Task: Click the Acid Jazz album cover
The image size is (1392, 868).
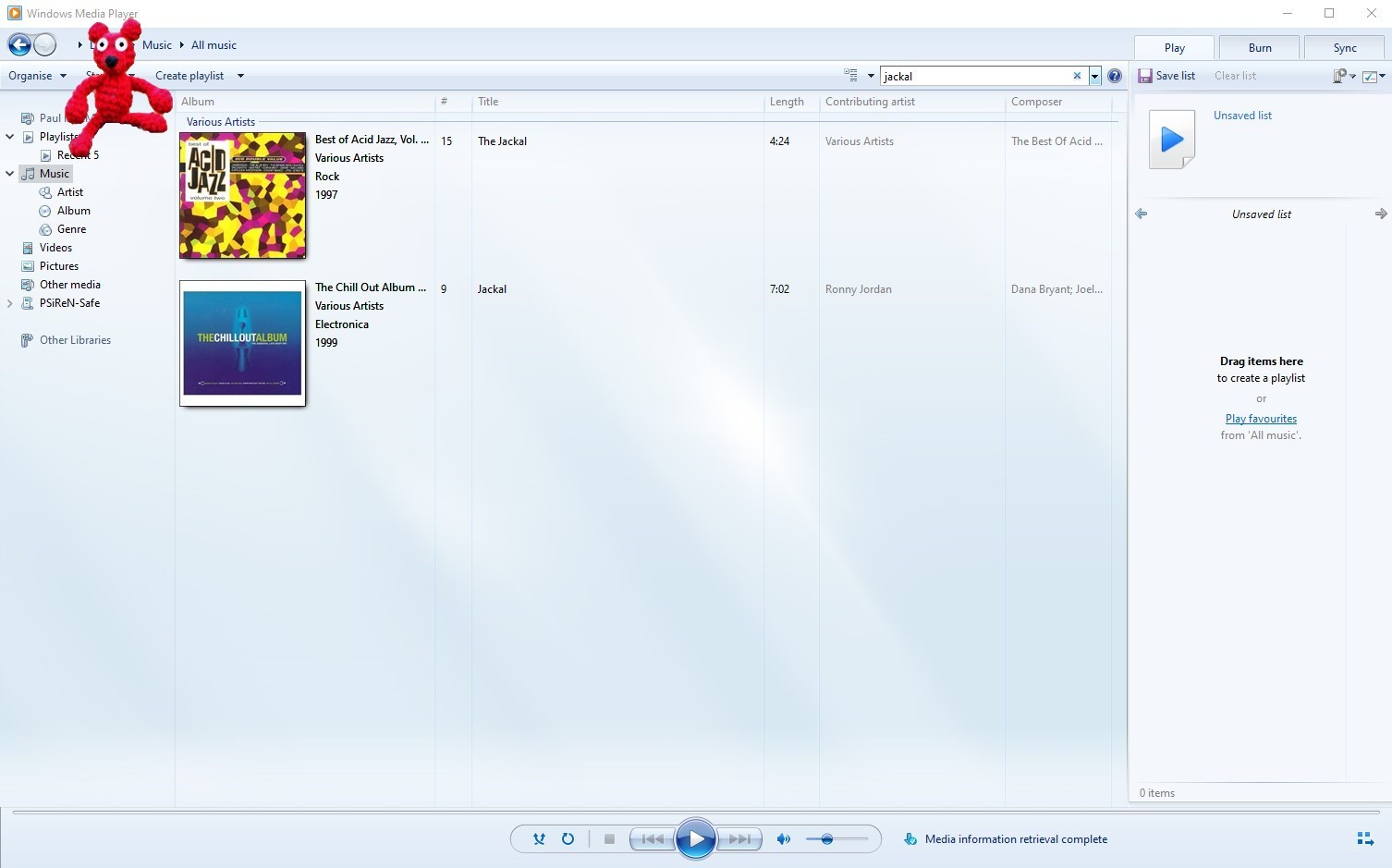Action: click(242, 195)
